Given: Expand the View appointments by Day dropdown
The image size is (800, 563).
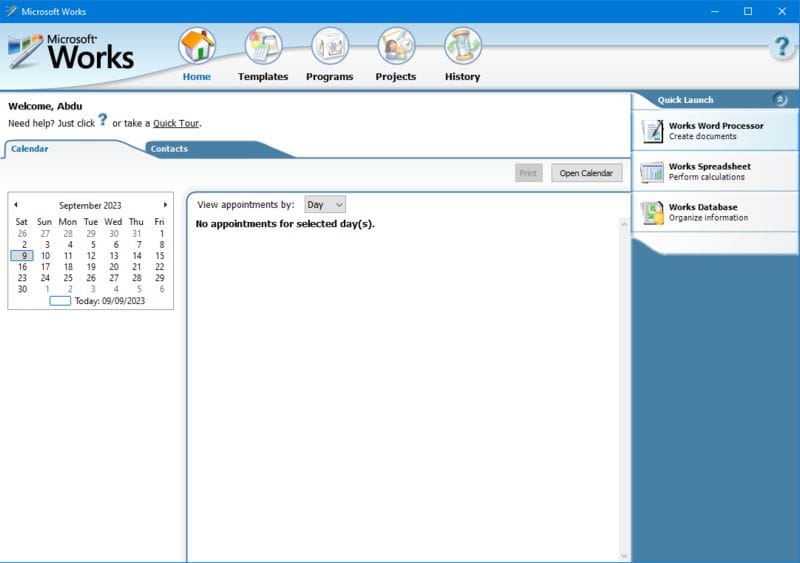Looking at the screenshot, I should pos(325,205).
